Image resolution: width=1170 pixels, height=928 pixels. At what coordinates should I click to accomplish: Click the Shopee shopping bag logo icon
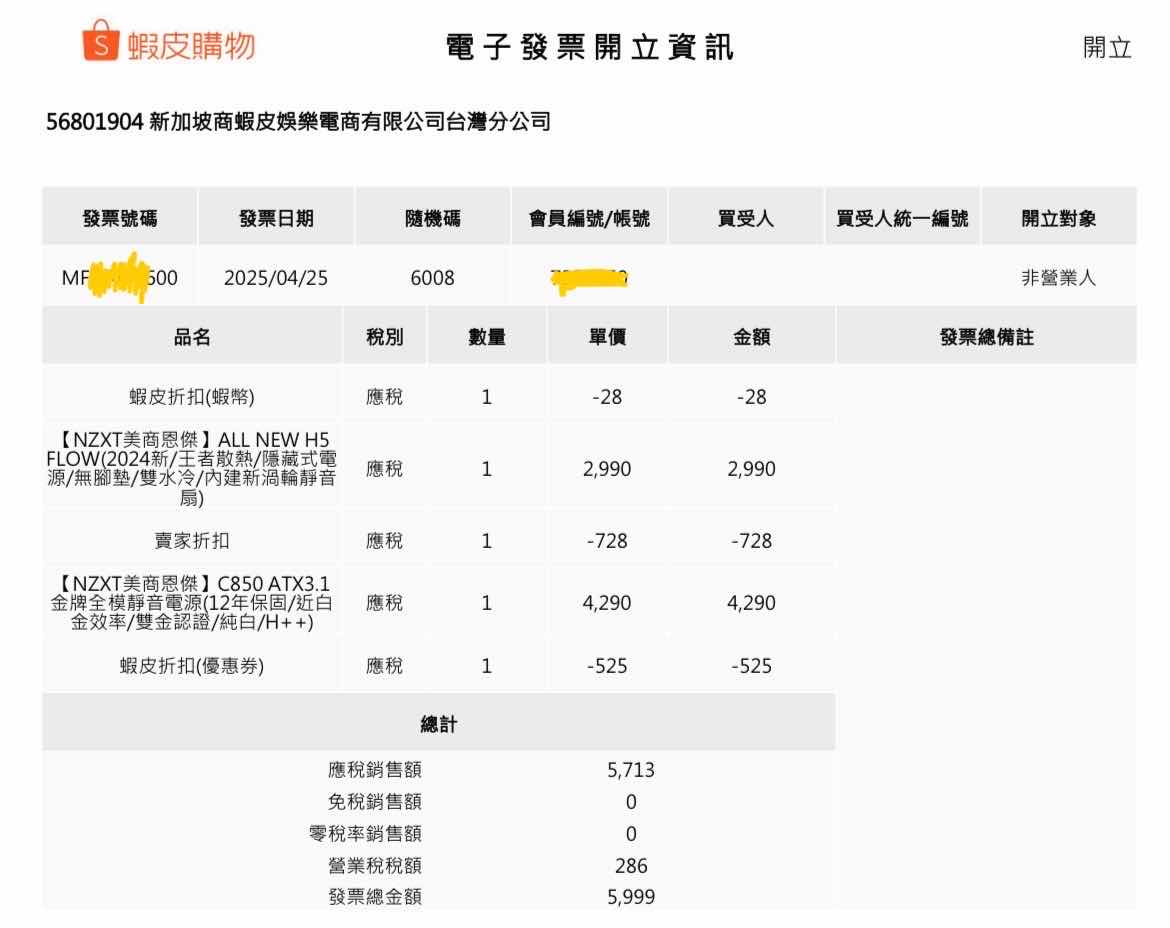pos(100,41)
